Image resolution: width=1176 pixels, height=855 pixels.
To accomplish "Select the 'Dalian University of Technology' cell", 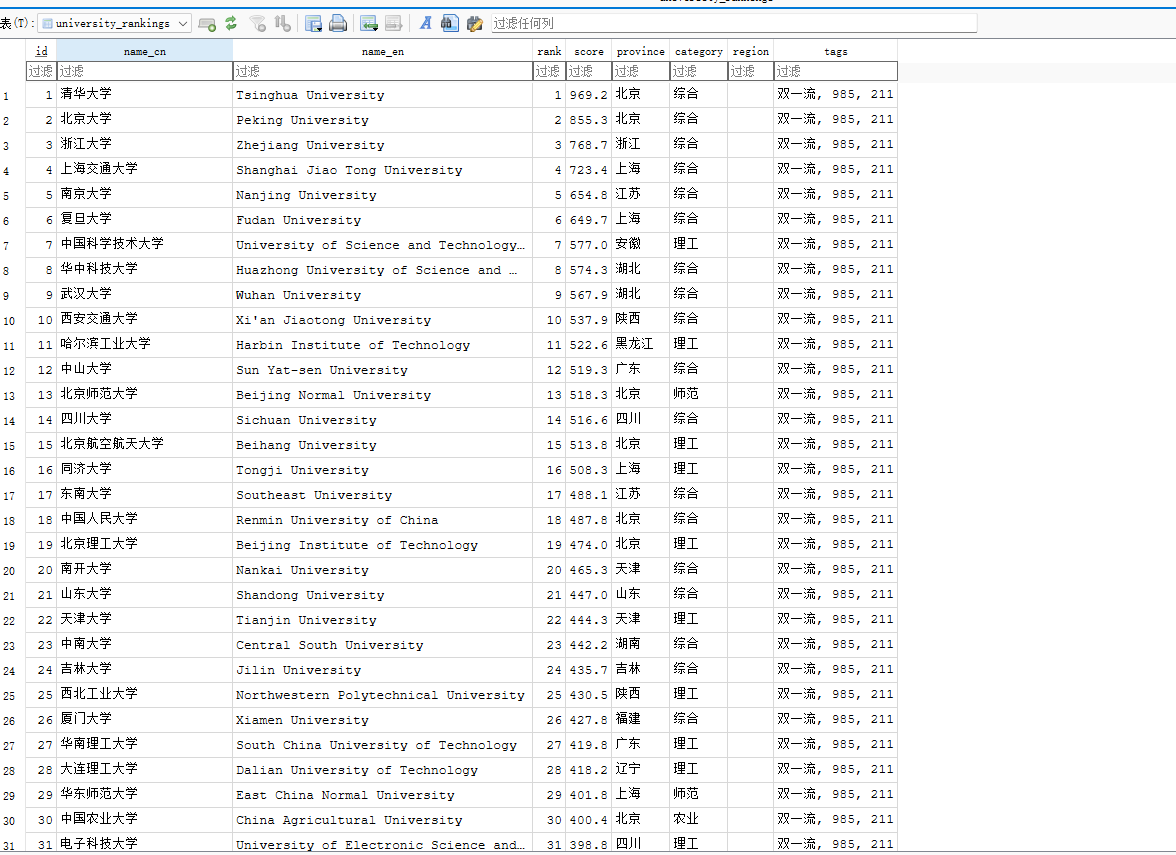I will [382, 770].
